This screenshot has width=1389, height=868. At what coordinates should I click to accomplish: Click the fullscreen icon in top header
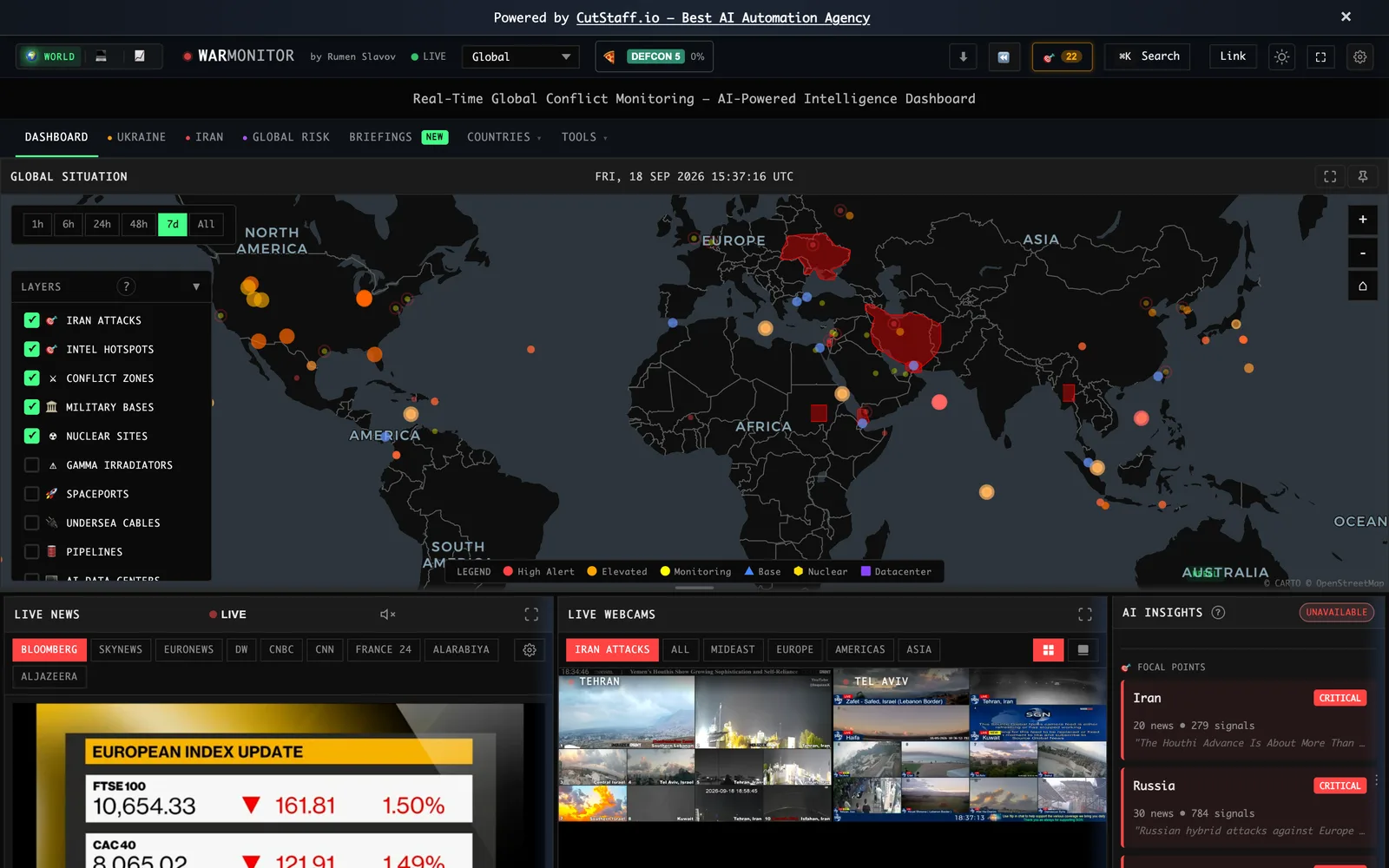click(x=1320, y=56)
